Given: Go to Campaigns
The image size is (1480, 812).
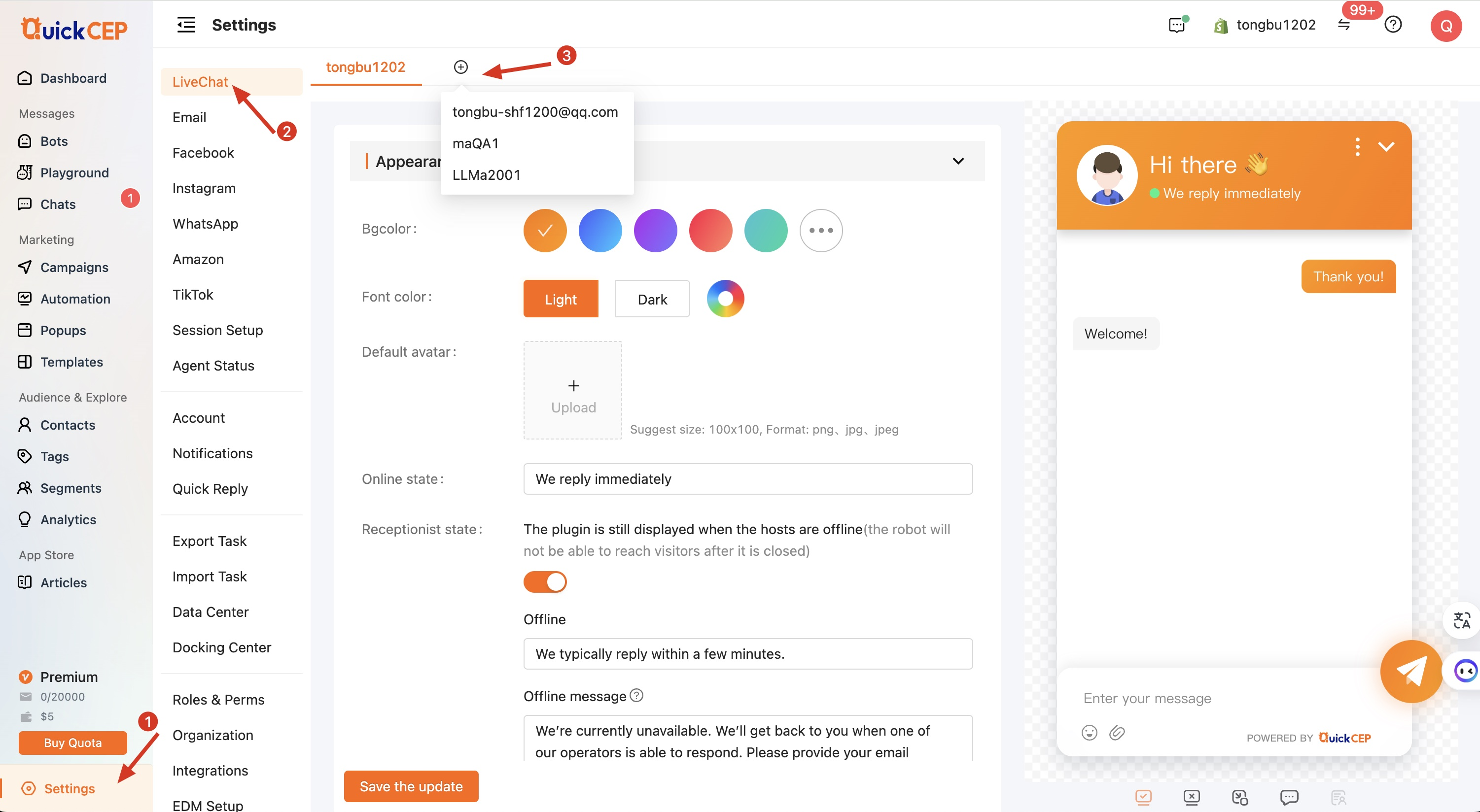Looking at the screenshot, I should point(74,268).
